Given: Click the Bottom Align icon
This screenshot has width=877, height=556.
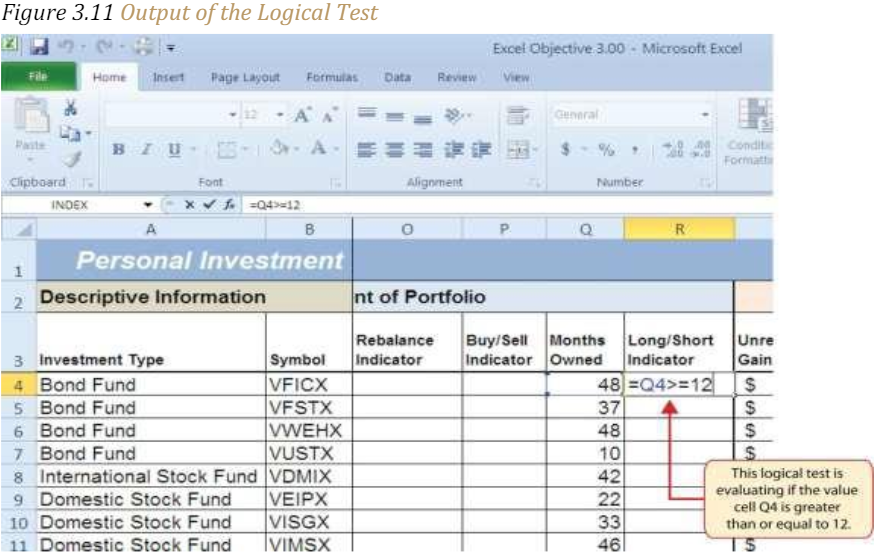Looking at the screenshot, I should [422, 118].
